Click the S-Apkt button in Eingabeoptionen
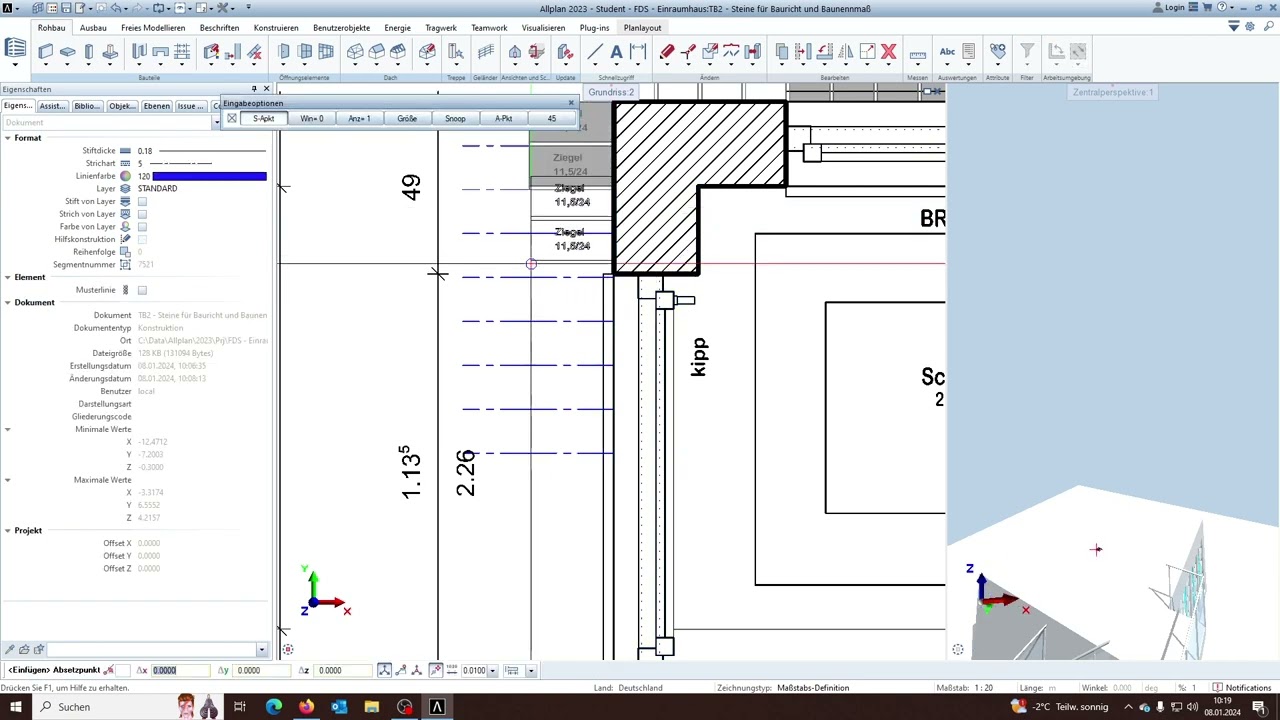Viewport: 1280px width, 720px height. 264,118
